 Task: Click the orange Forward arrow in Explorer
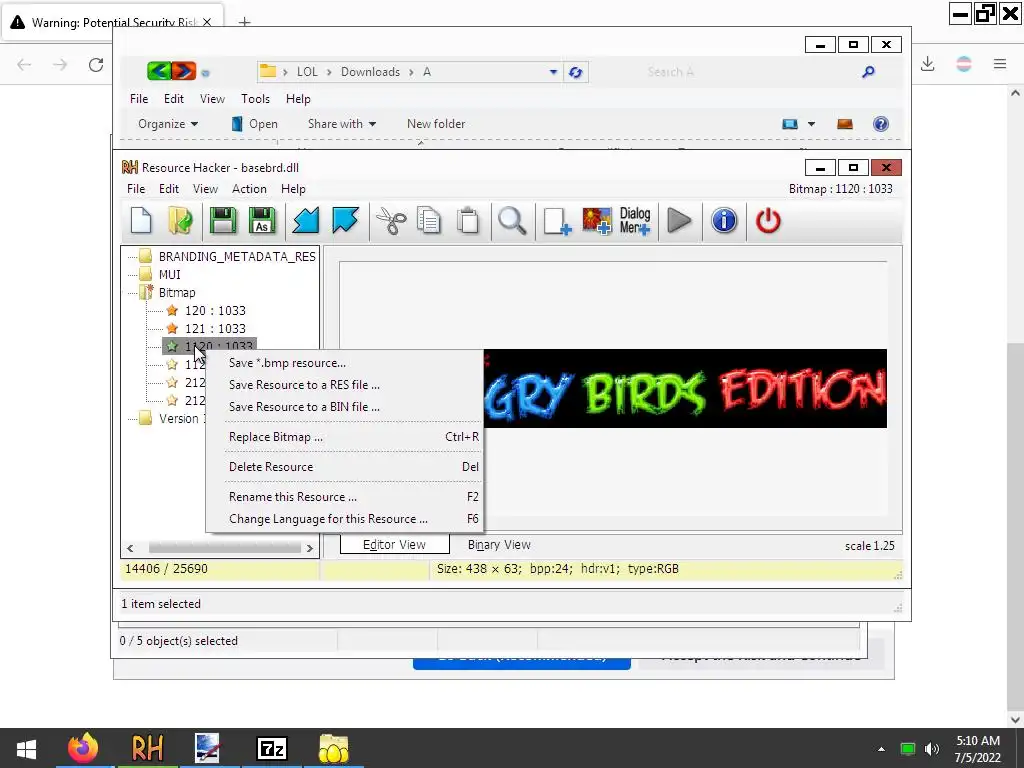coord(184,71)
